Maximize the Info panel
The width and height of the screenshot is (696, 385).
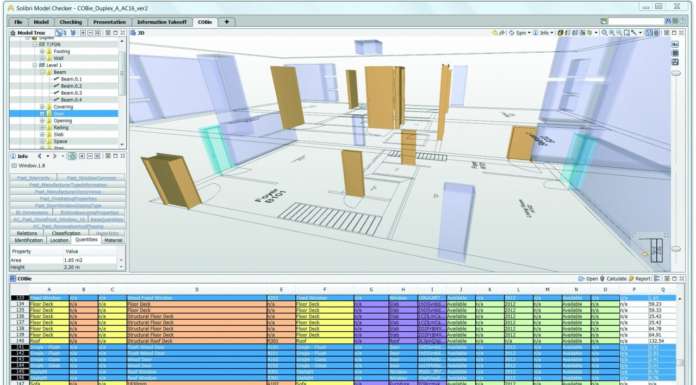115,156
